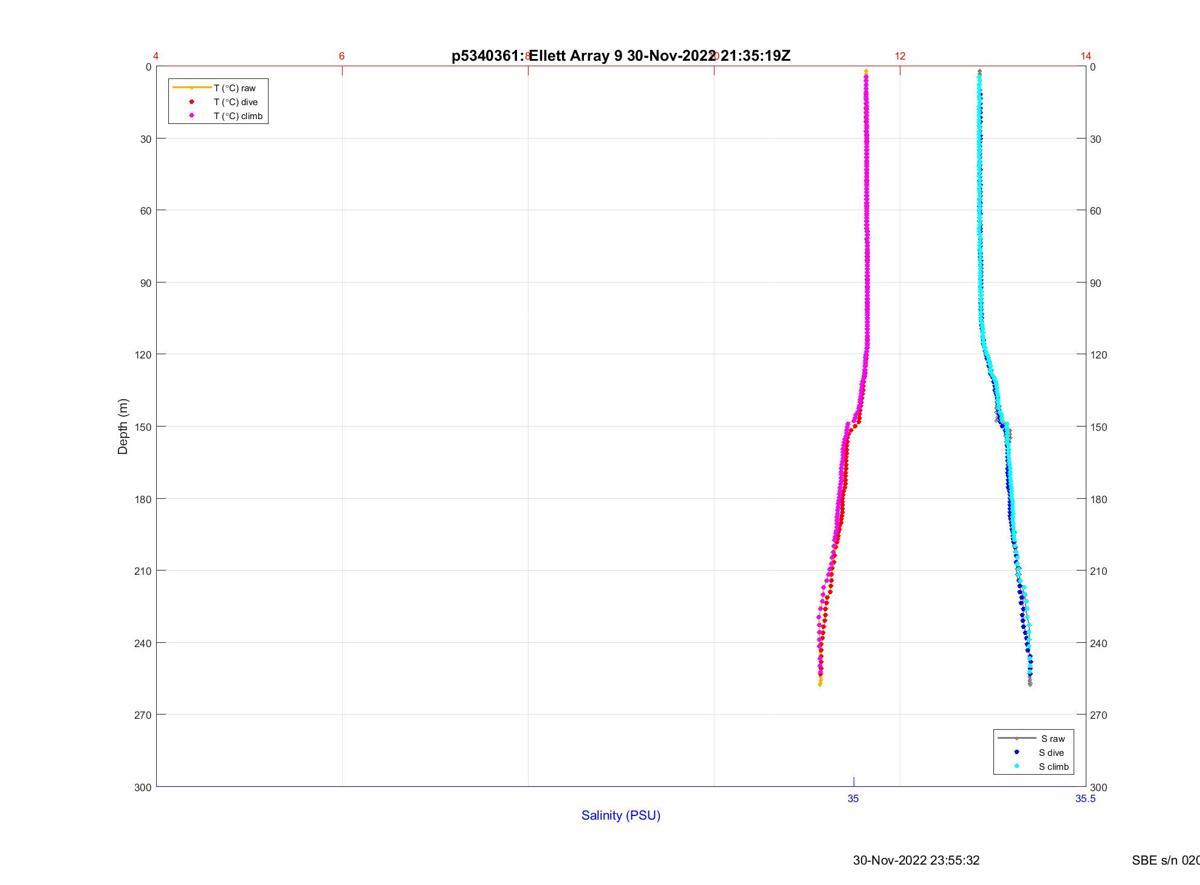Click depth tick "210" on the right axis
Viewport: 1200px width, 885px height.
point(1100,571)
